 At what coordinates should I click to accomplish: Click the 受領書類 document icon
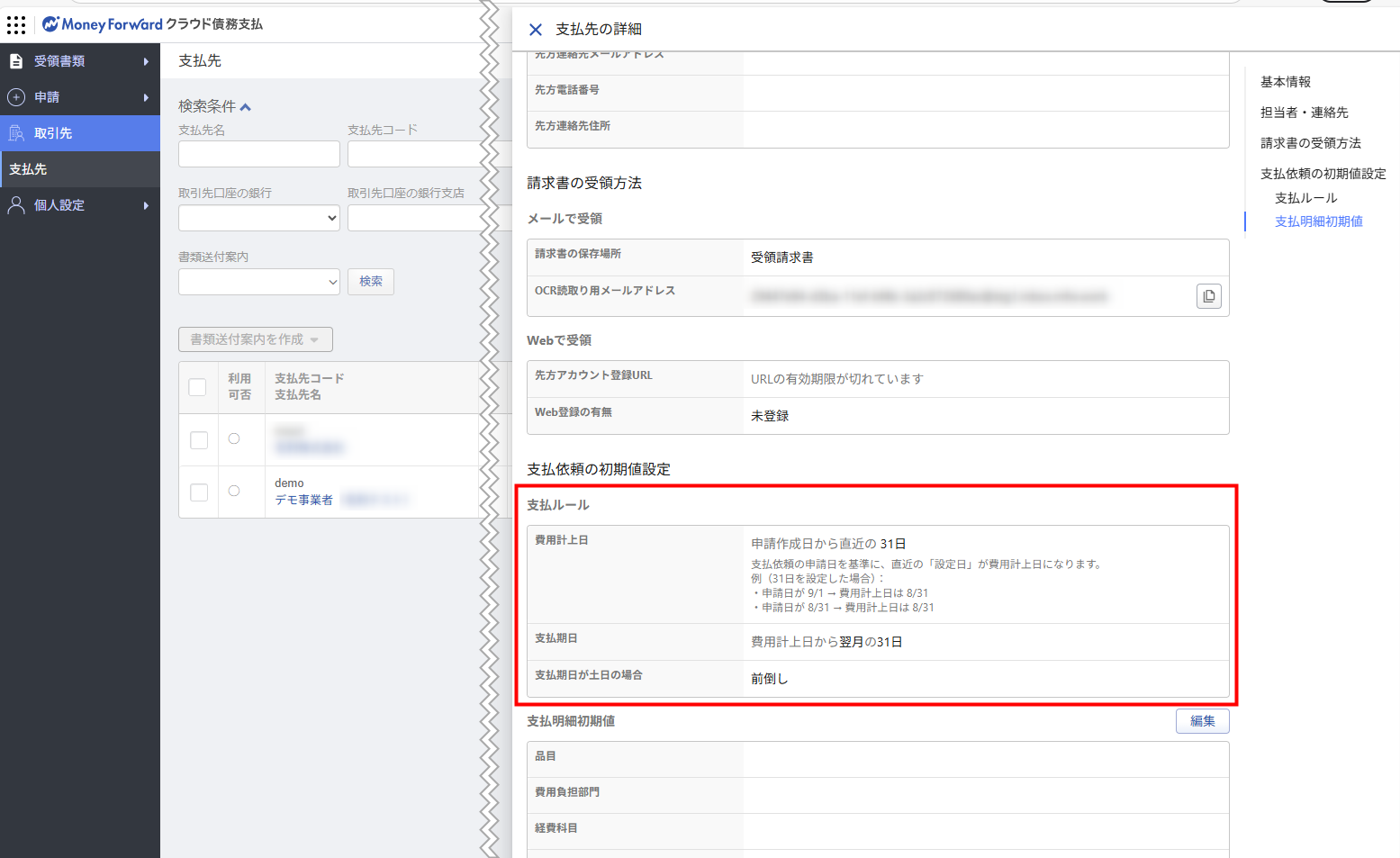(16, 61)
